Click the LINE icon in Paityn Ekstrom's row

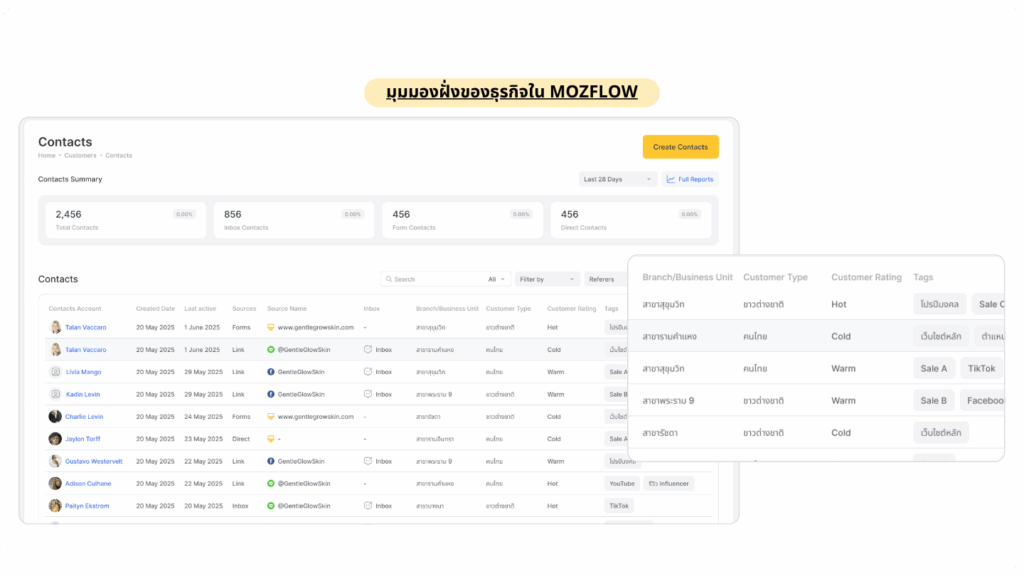click(270, 505)
